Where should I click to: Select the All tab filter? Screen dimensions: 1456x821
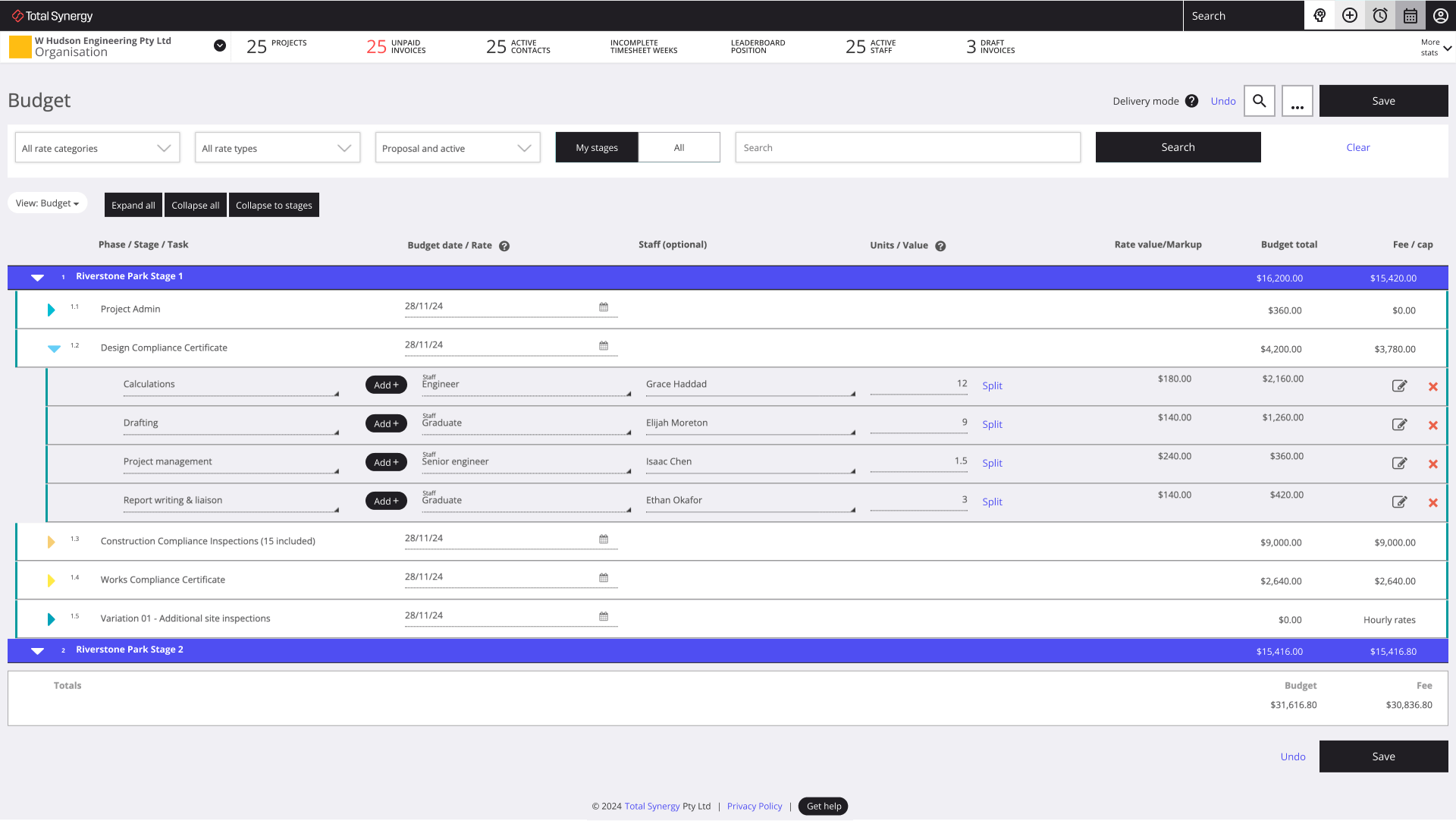[x=680, y=147]
